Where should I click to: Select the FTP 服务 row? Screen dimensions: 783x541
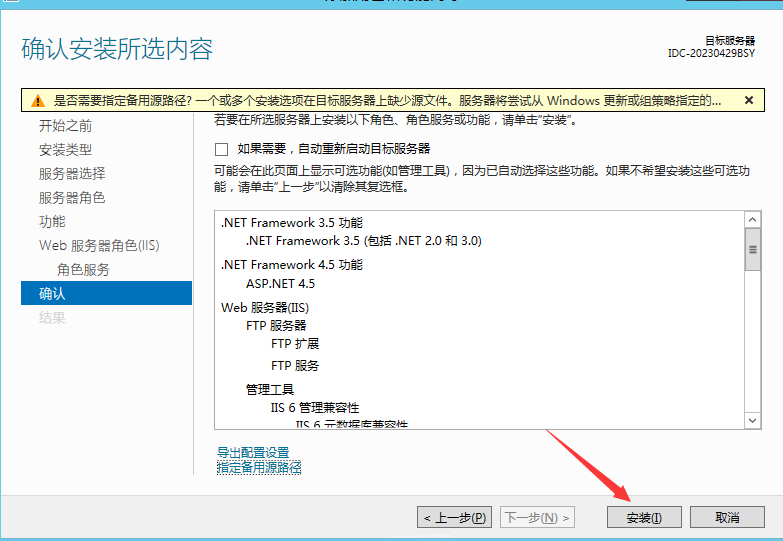pyautogui.click(x=295, y=366)
